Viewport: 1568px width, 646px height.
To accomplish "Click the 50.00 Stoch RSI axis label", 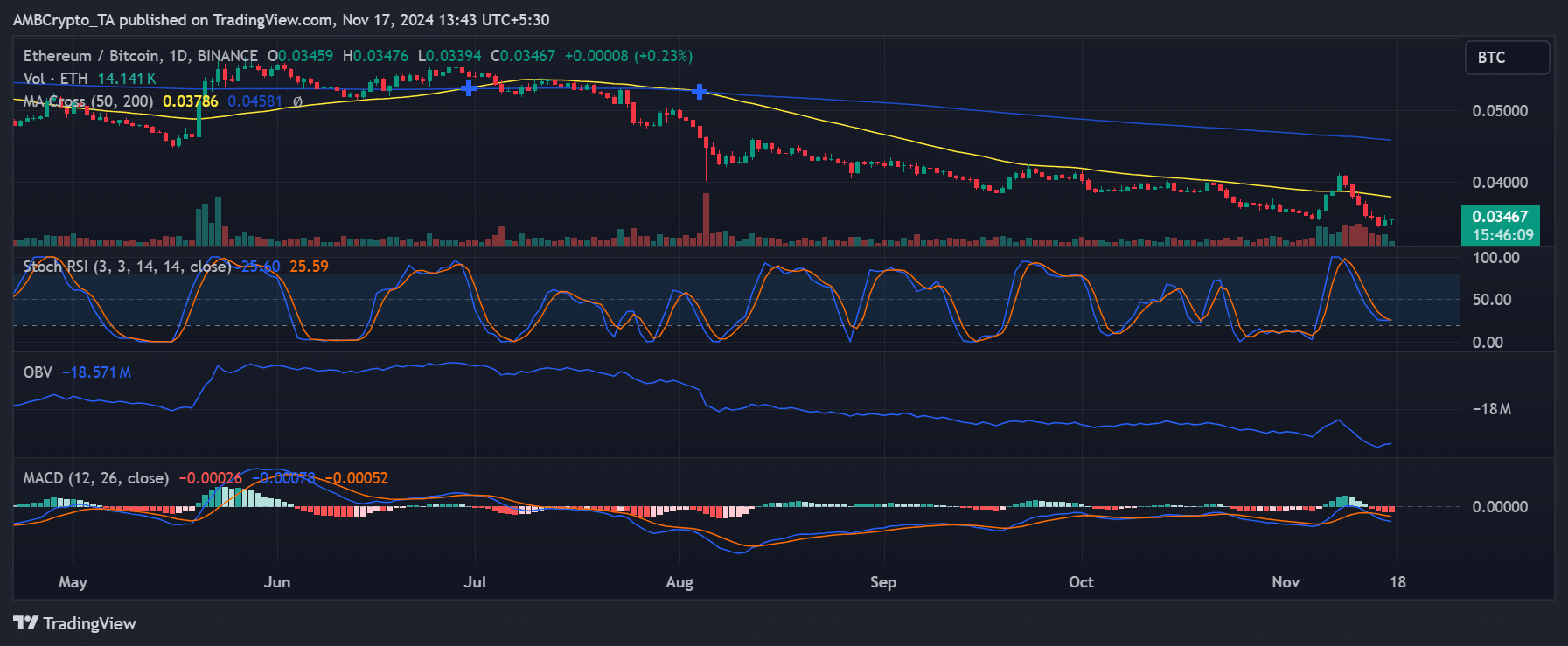I will click(x=1492, y=300).
